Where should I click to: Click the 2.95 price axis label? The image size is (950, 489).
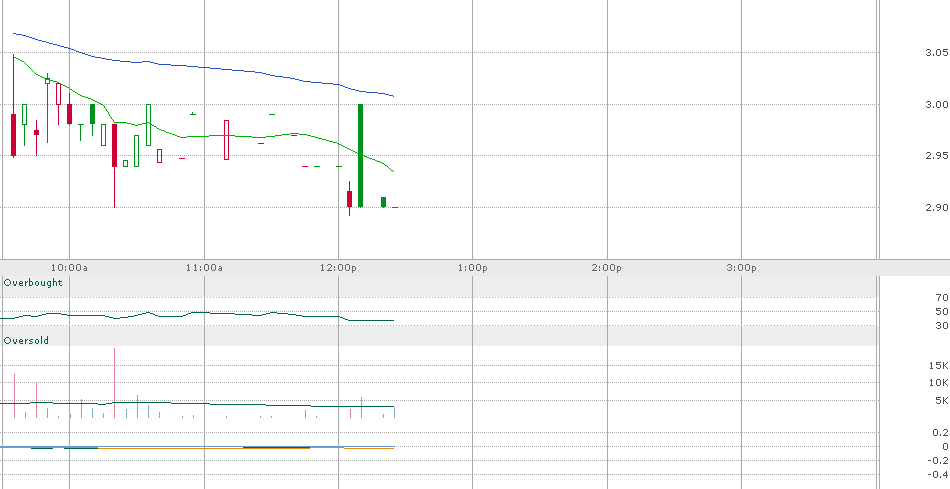pyautogui.click(x=937, y=156)
